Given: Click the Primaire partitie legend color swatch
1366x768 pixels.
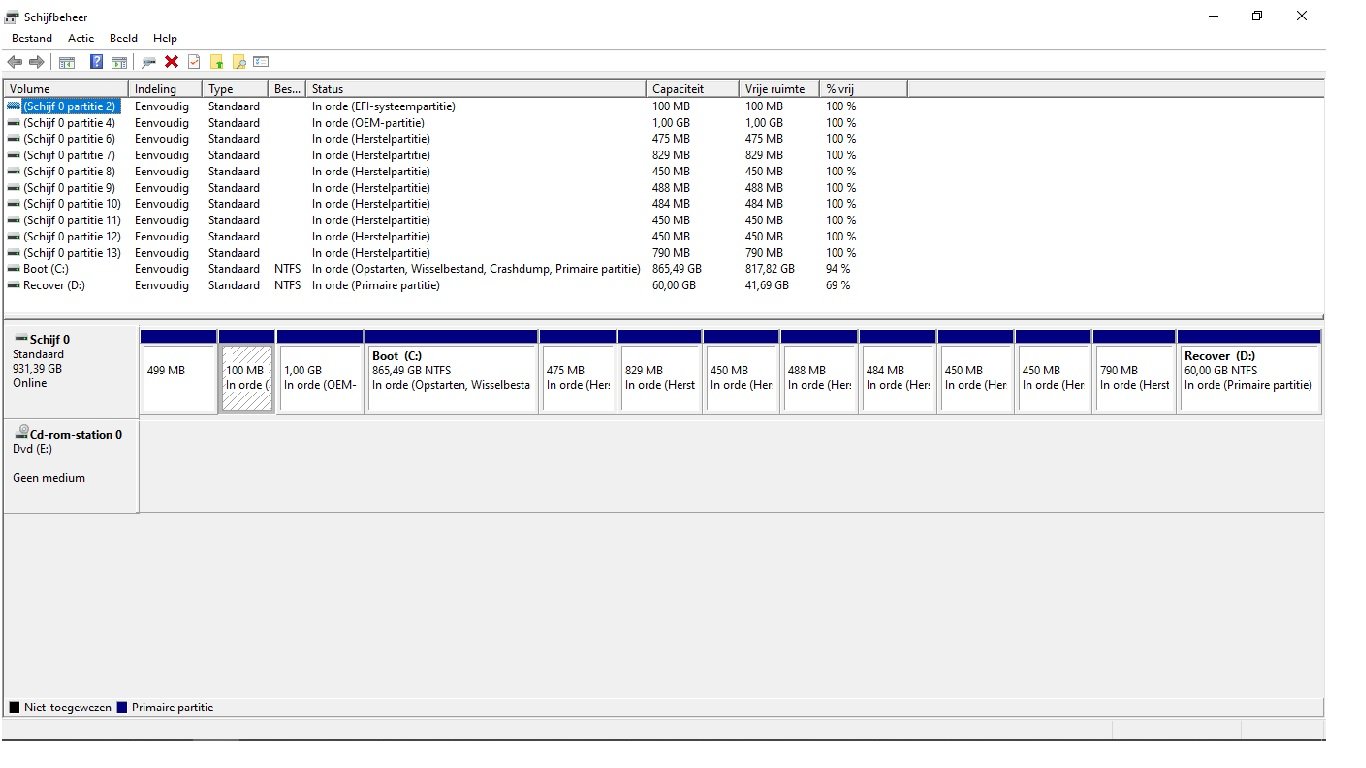Looking at the screenshot, I should (122, 707).
